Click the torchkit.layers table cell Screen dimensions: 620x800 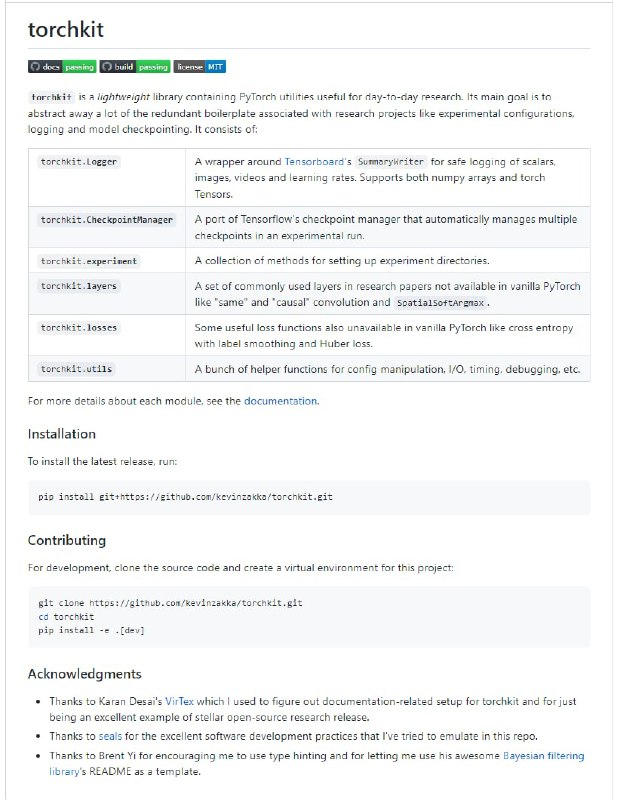79,286
